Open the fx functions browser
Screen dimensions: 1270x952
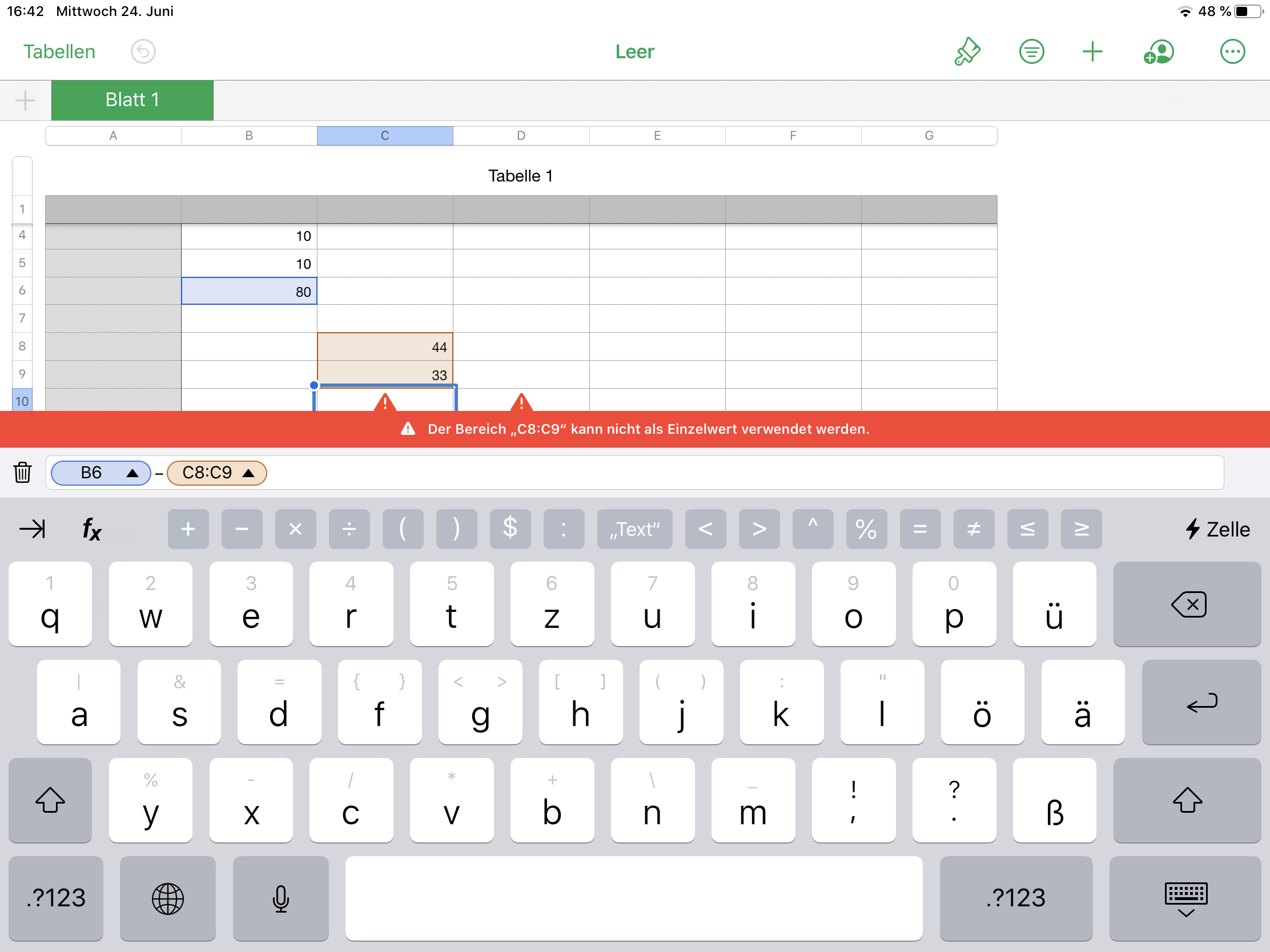[x=92, y=529]
